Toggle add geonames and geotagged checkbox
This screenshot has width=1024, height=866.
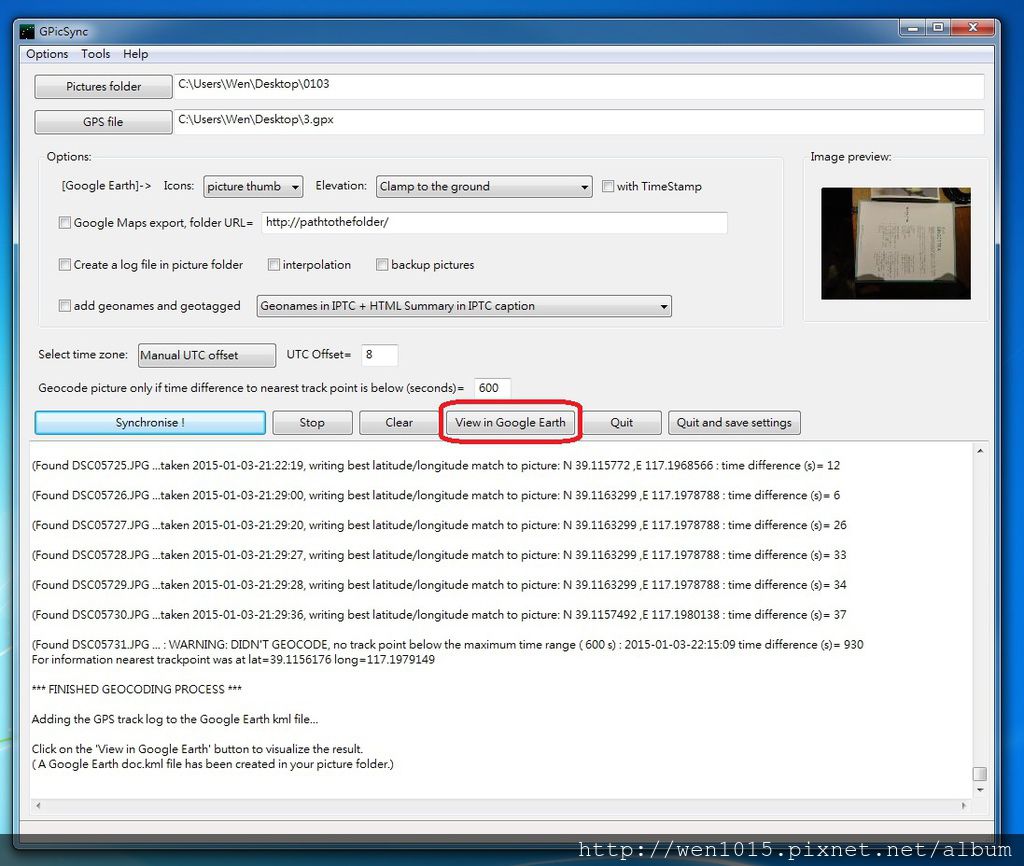pyautogui.click(x=65, y=306)
